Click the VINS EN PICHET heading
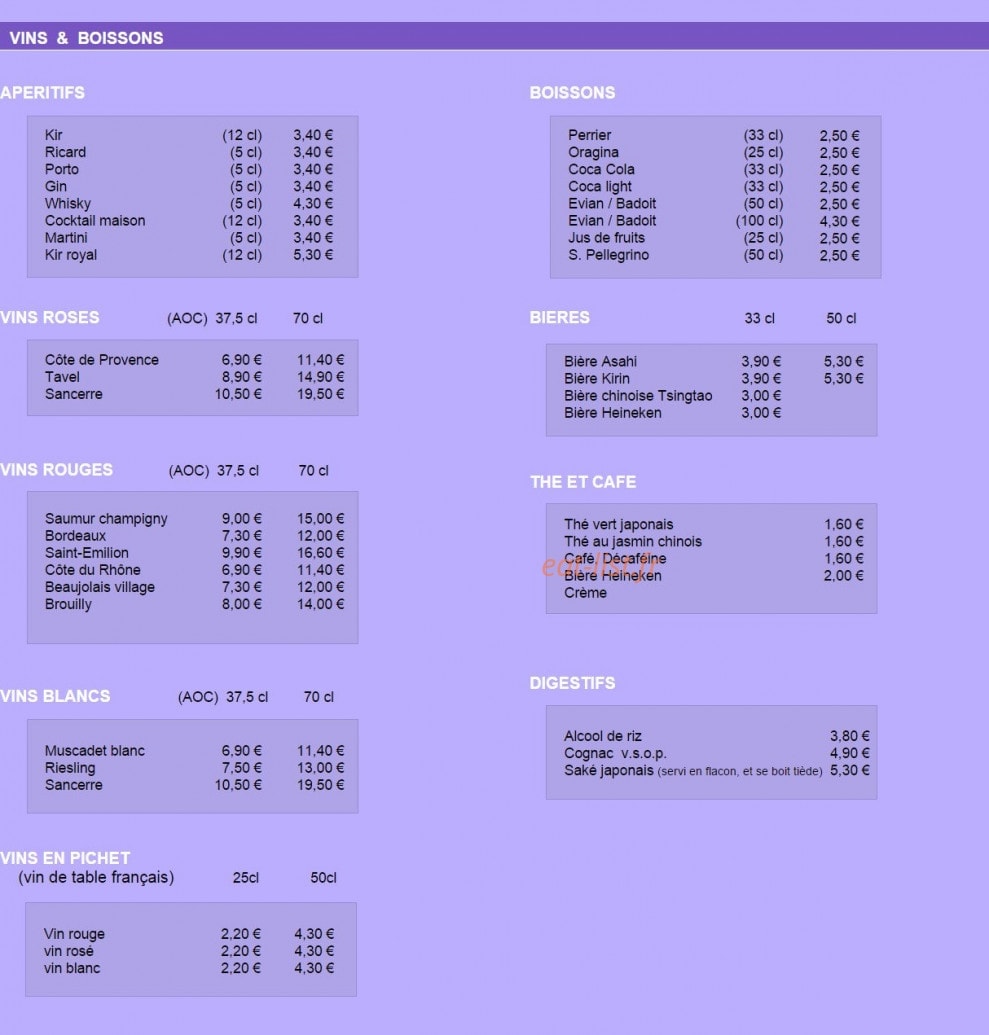Image resolution: width=989 pixels, height=1035 pixels. 65,858
